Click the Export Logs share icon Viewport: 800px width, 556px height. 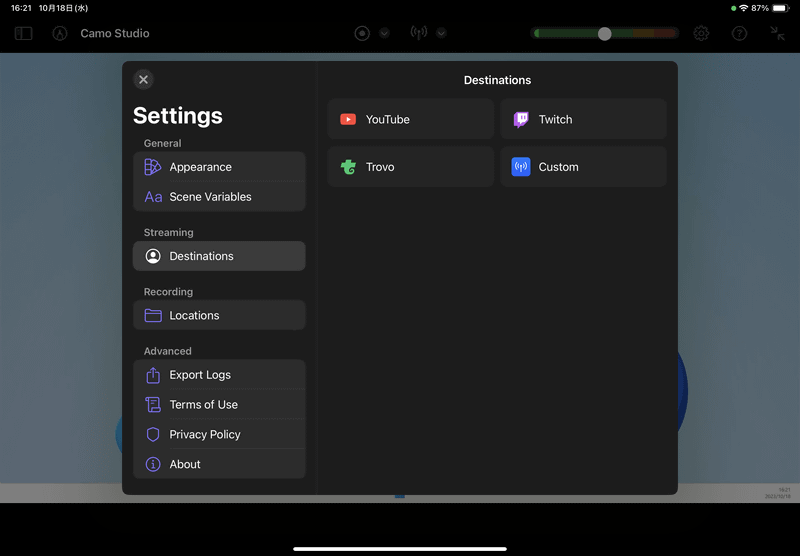[x=153, y=375]
